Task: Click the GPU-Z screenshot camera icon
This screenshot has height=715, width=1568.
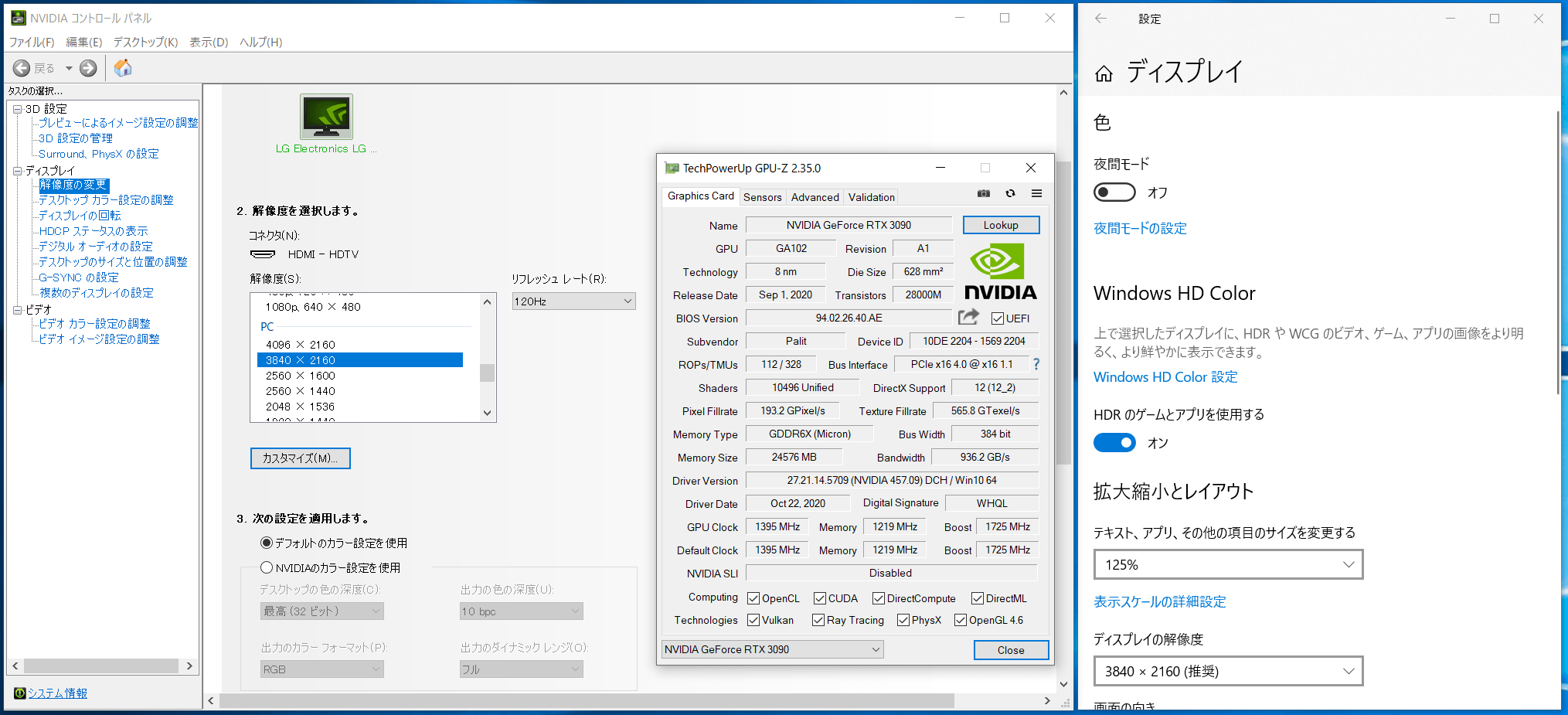Action: coord(984,194)
